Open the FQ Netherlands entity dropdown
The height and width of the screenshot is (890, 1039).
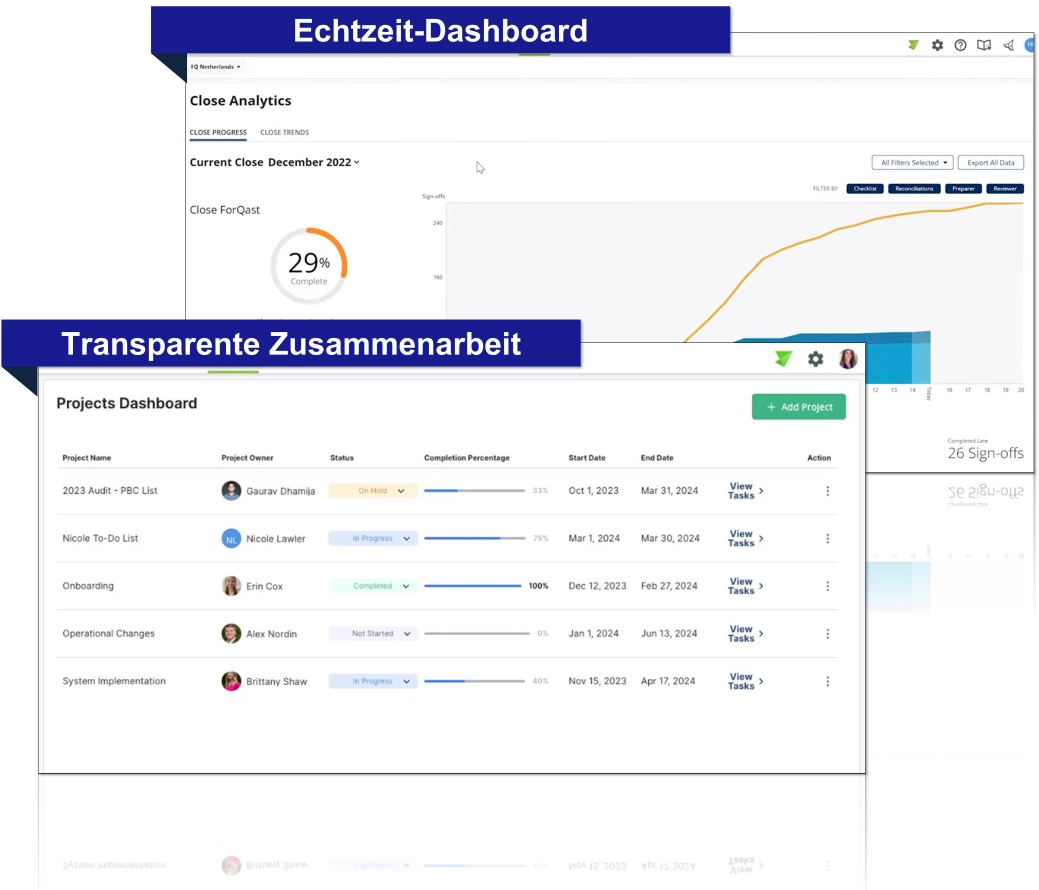[216, 67]
